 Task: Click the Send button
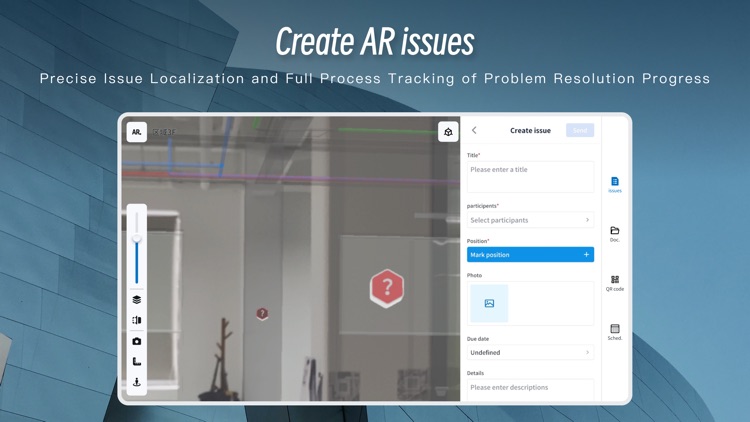click(580, 130)
